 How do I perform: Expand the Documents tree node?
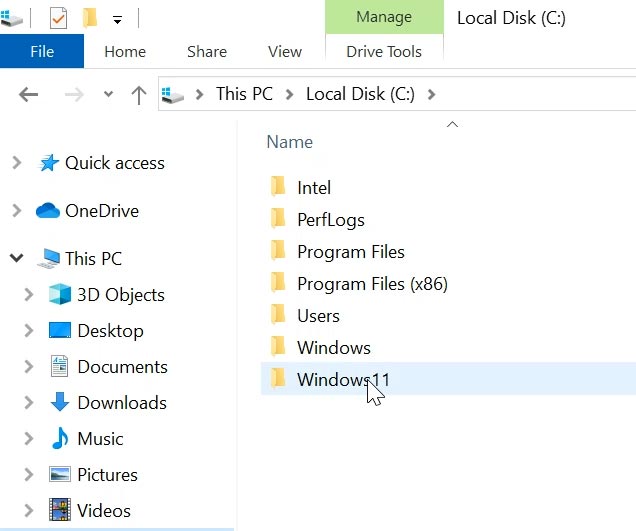tap(28, 366)
